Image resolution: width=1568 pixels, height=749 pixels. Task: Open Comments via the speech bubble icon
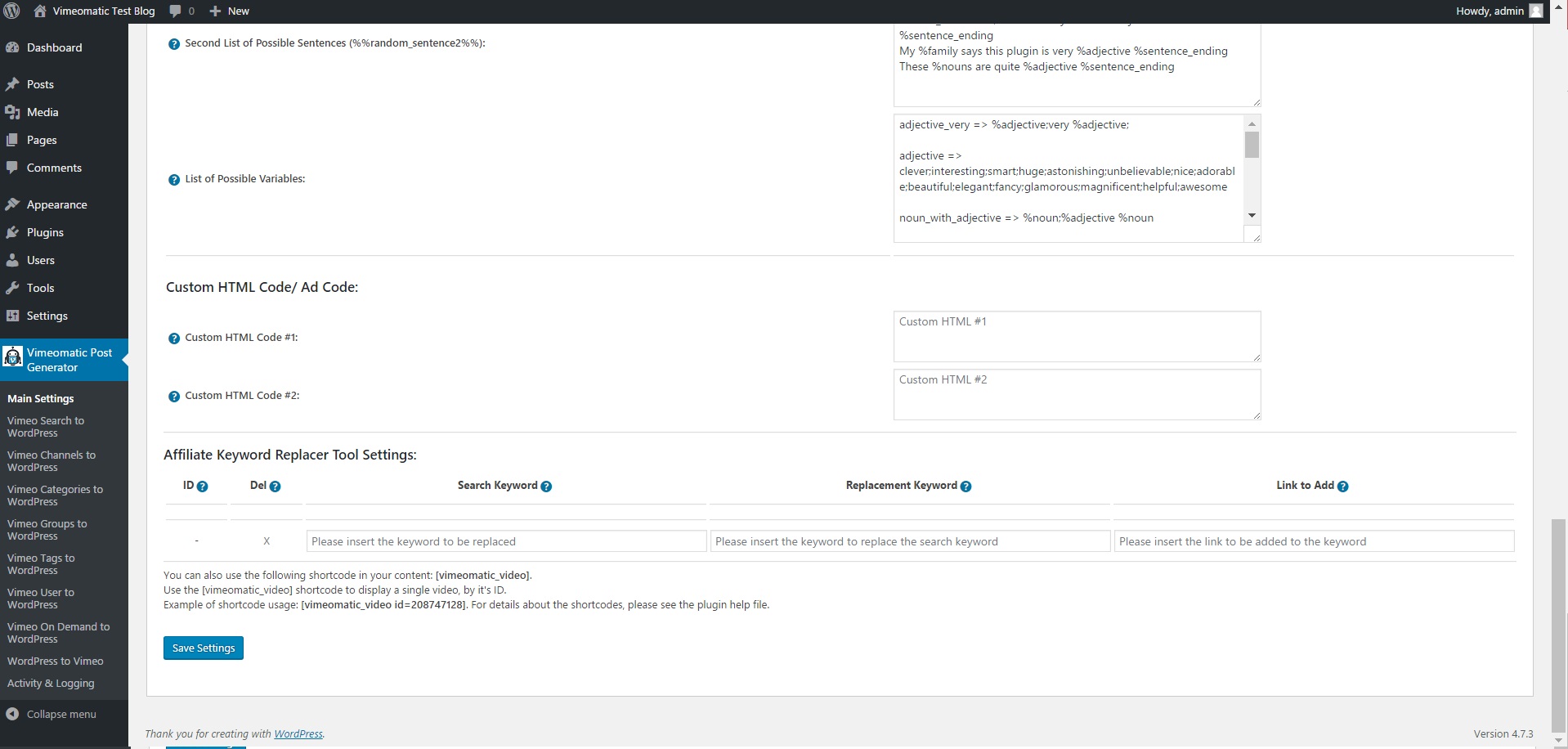tap(11, 168)
